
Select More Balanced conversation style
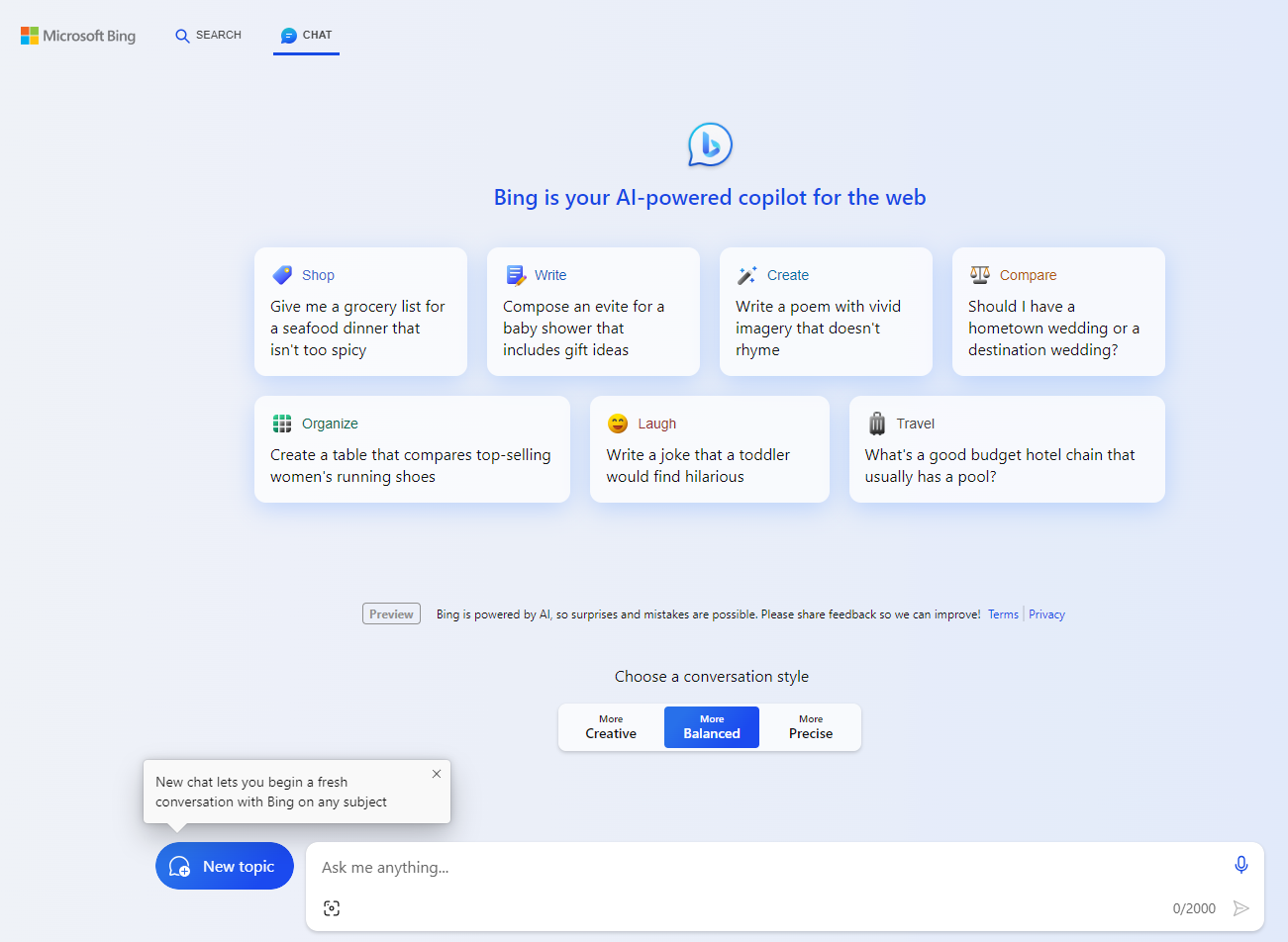point(712,727)
